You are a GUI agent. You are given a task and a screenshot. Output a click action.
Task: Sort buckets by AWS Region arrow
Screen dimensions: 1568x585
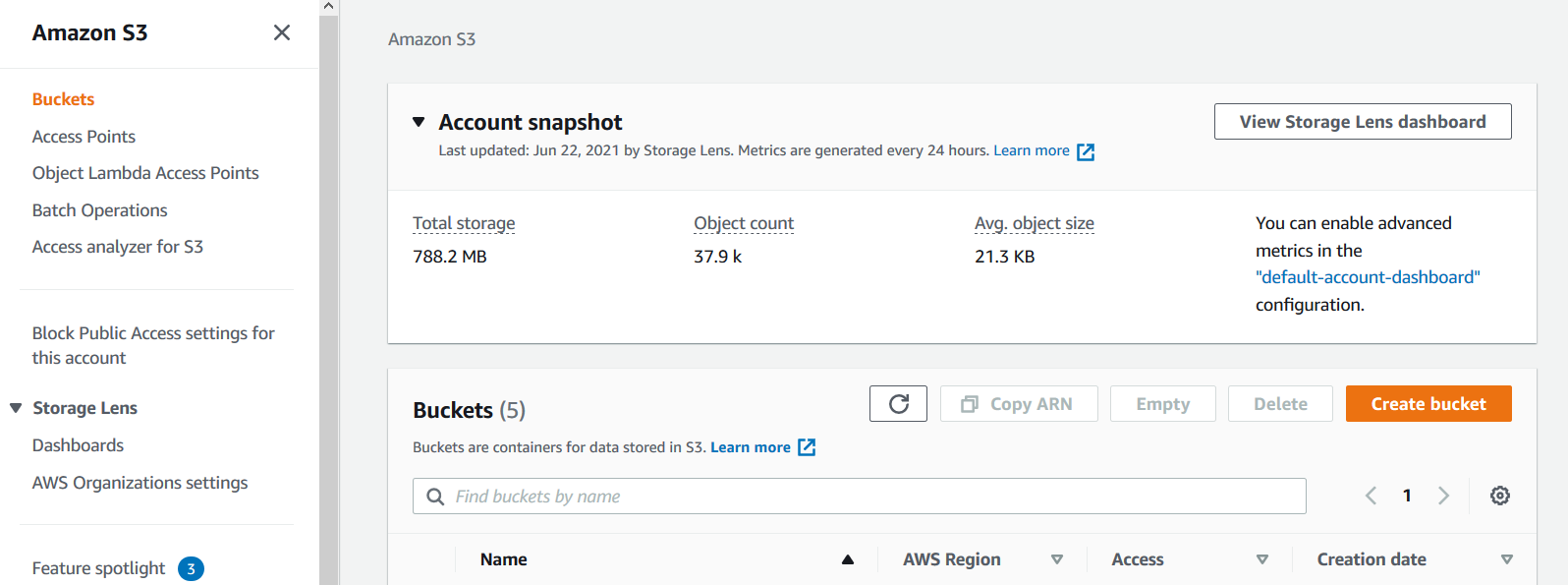(1057, 559)
